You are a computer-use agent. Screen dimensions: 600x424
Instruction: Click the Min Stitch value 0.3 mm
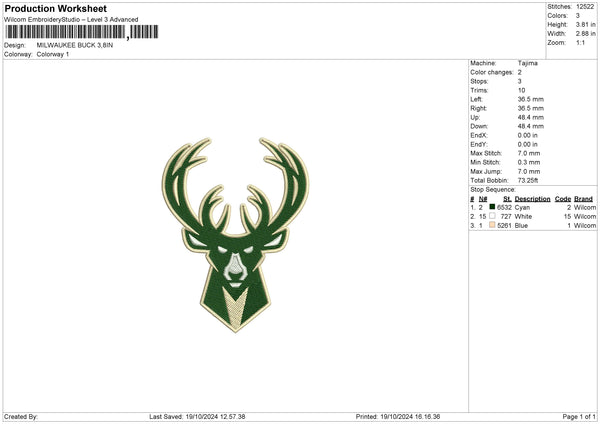529,162
